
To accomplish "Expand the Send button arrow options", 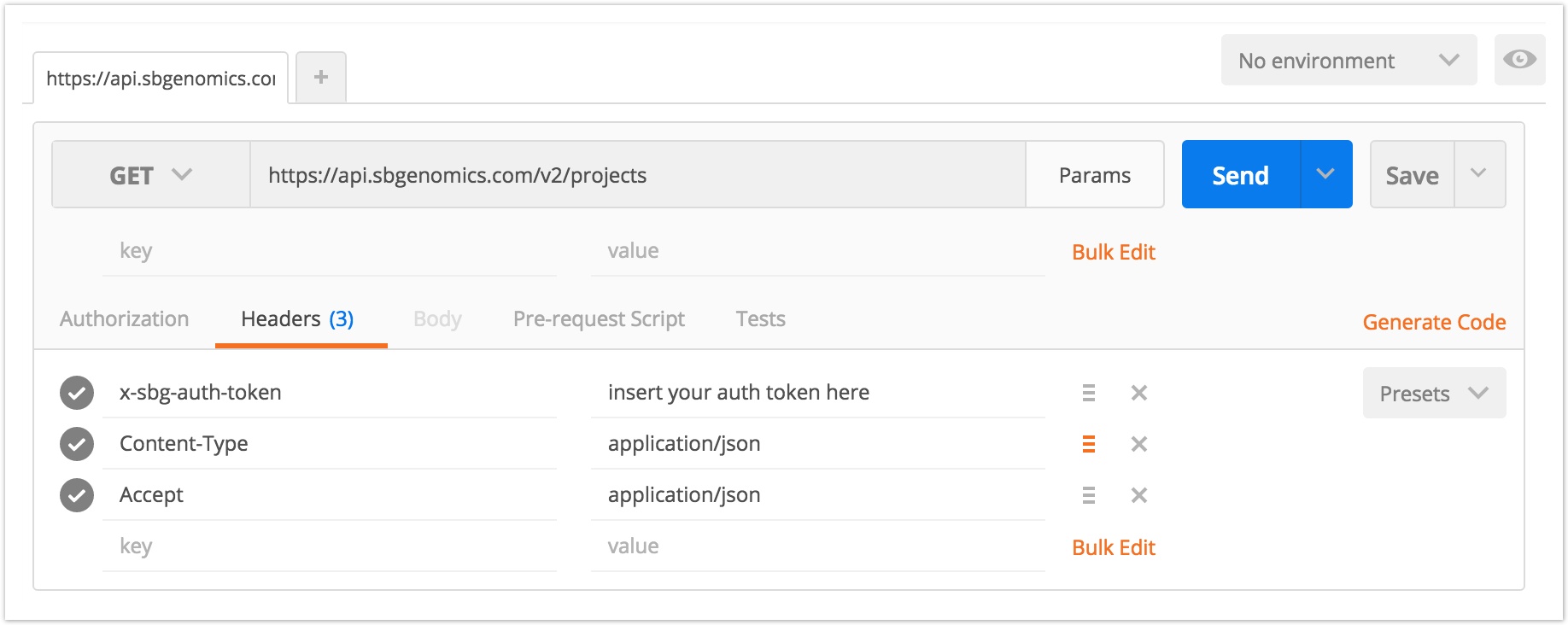I will [1325, 175].
